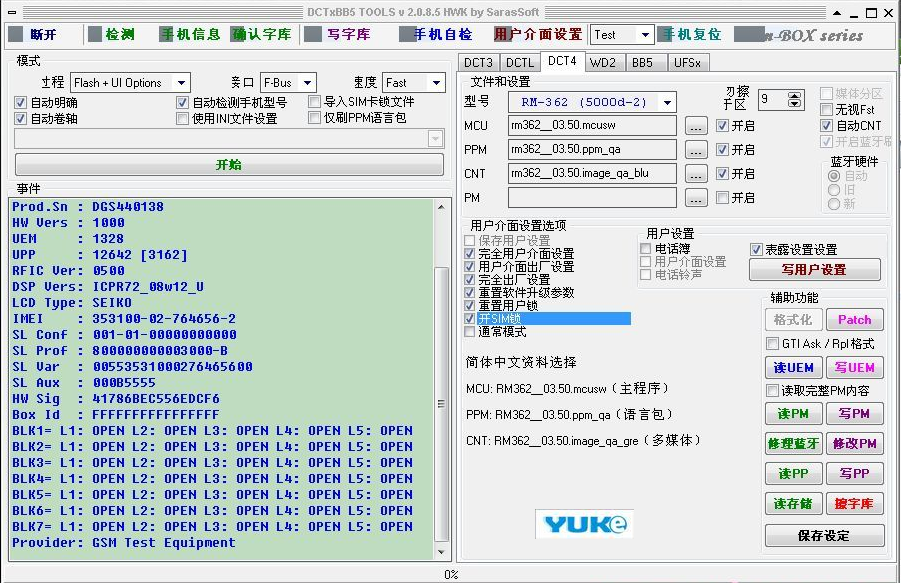Click the 写UEM button
Image resolution: width=904 pixels, height=583 pixels.
(x=854, y=367)
